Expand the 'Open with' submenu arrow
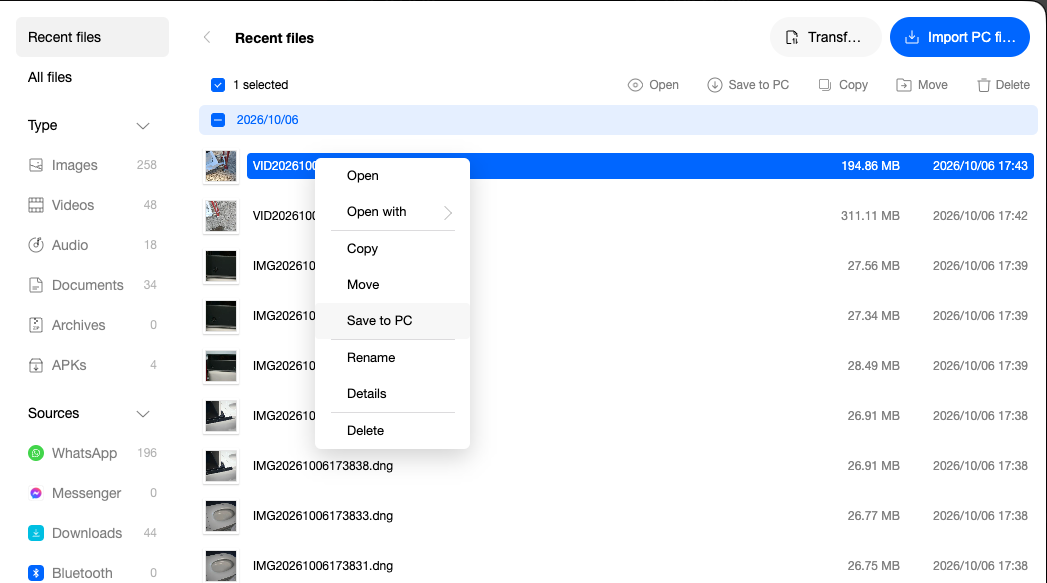Viewport: 1047px width, 583px height. [448, 212]
